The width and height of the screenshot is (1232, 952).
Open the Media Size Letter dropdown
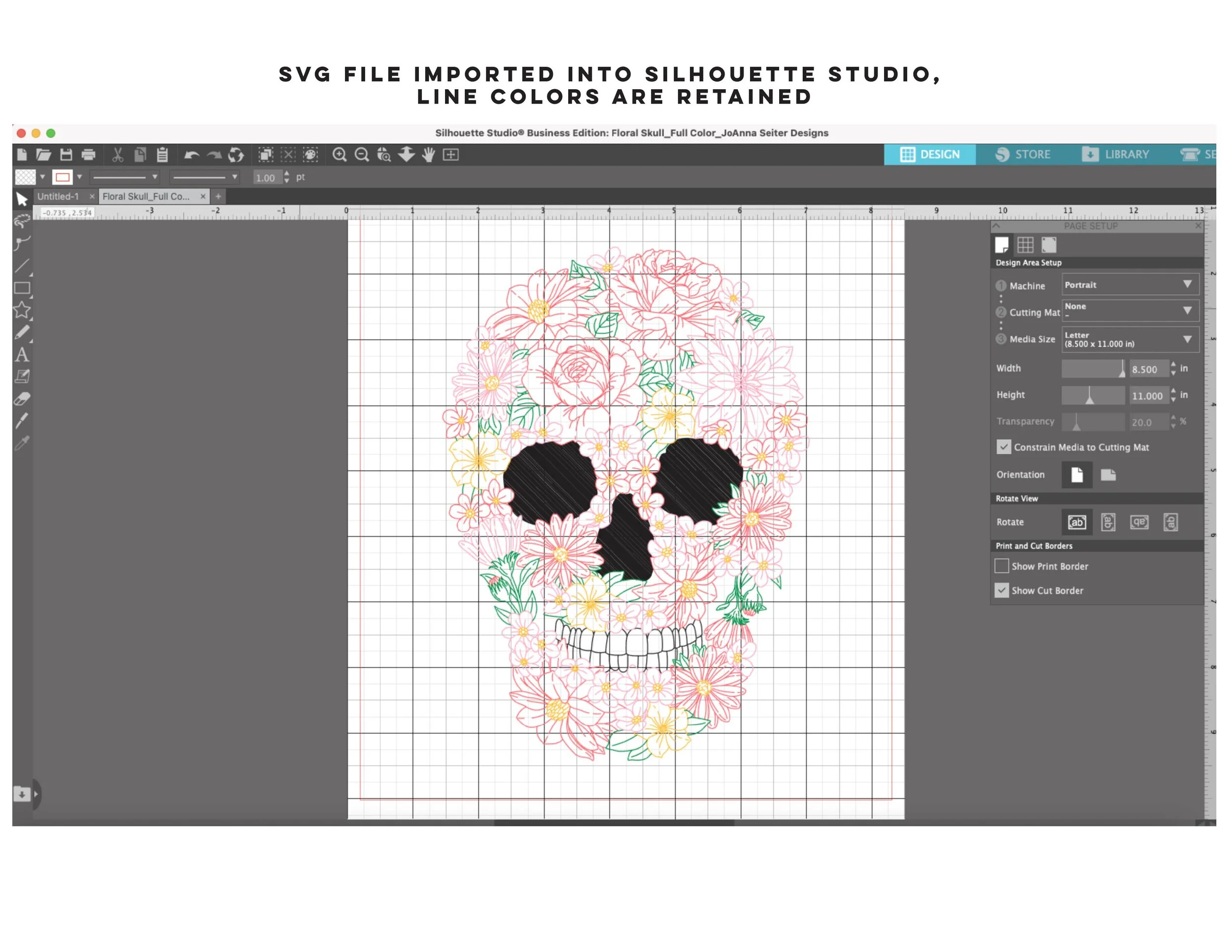(1130, 339)
